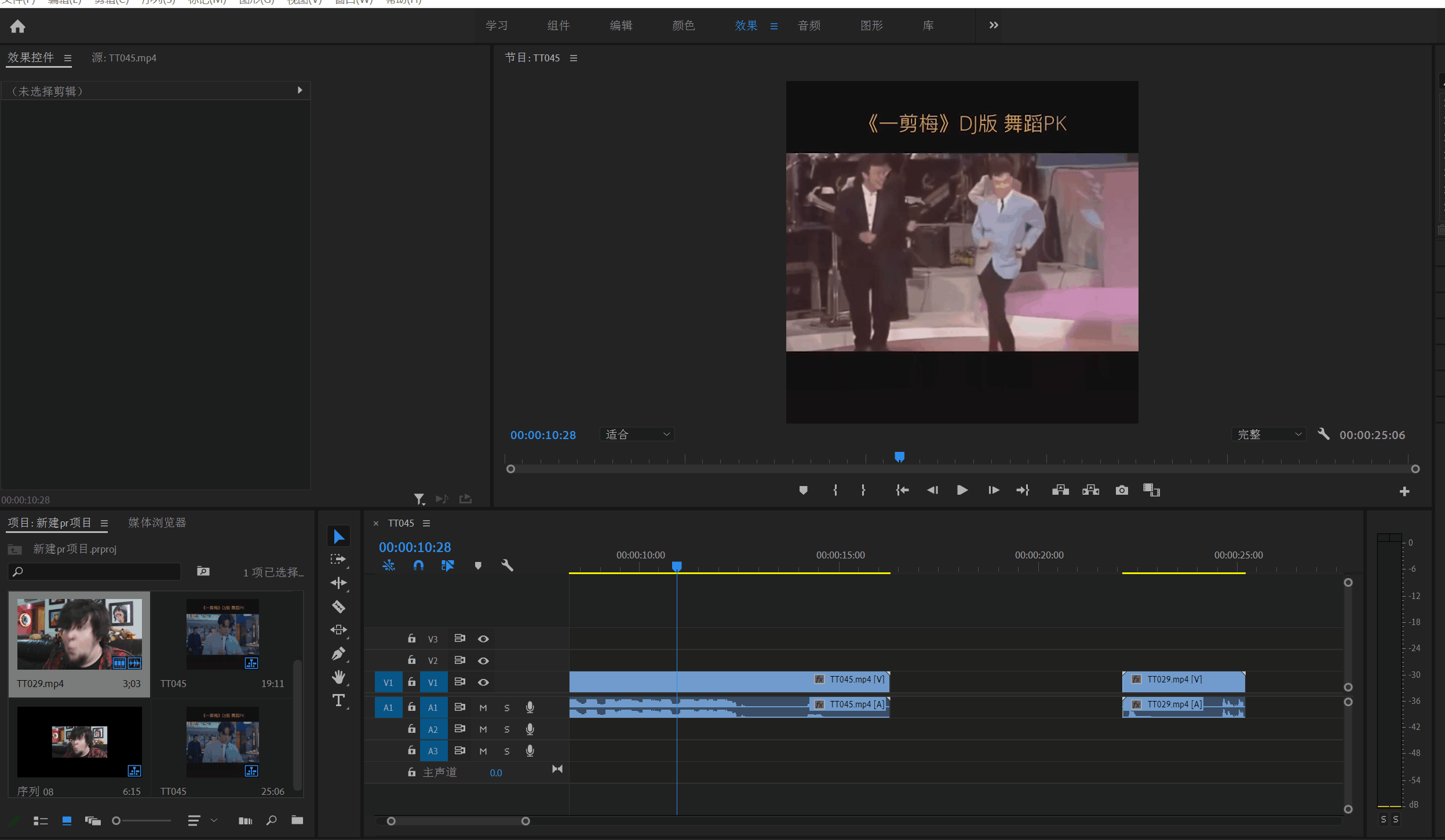Screen dimensions: 1445x840
Task: Click the Export Frame camera icon
Action: point(1122,490)
